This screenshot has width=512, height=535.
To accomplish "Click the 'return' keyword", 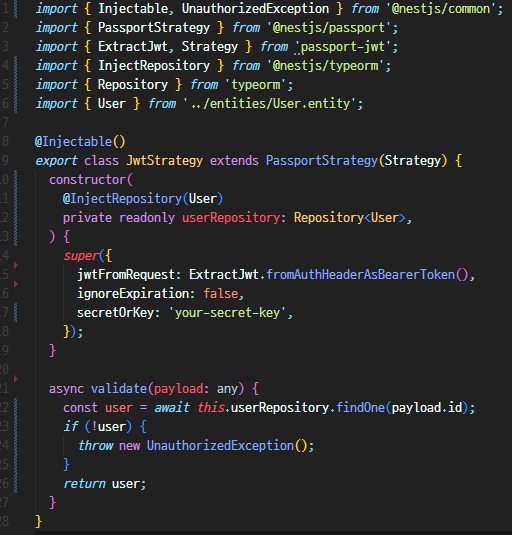I will 84,484.
